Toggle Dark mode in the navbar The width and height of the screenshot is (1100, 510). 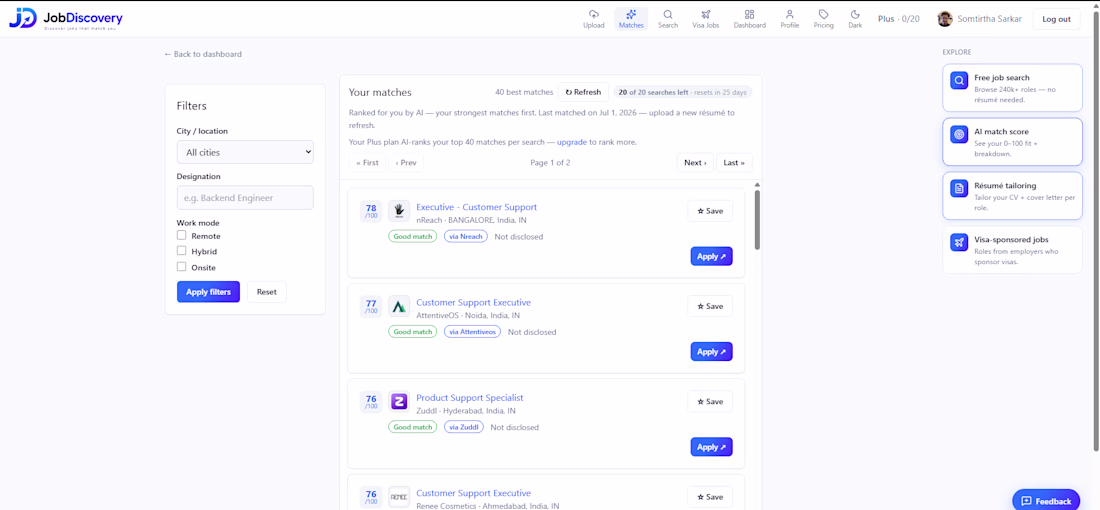(854, 19)
